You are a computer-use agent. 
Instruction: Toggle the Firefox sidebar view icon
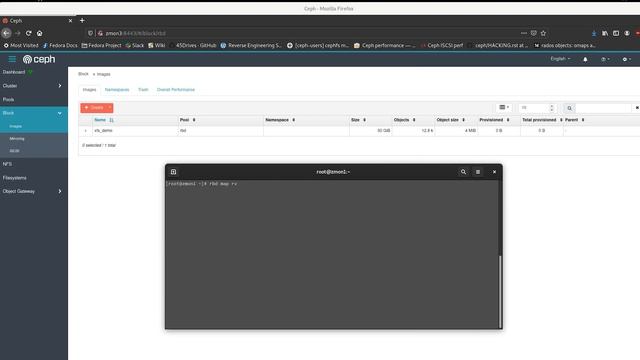(616, 33)
